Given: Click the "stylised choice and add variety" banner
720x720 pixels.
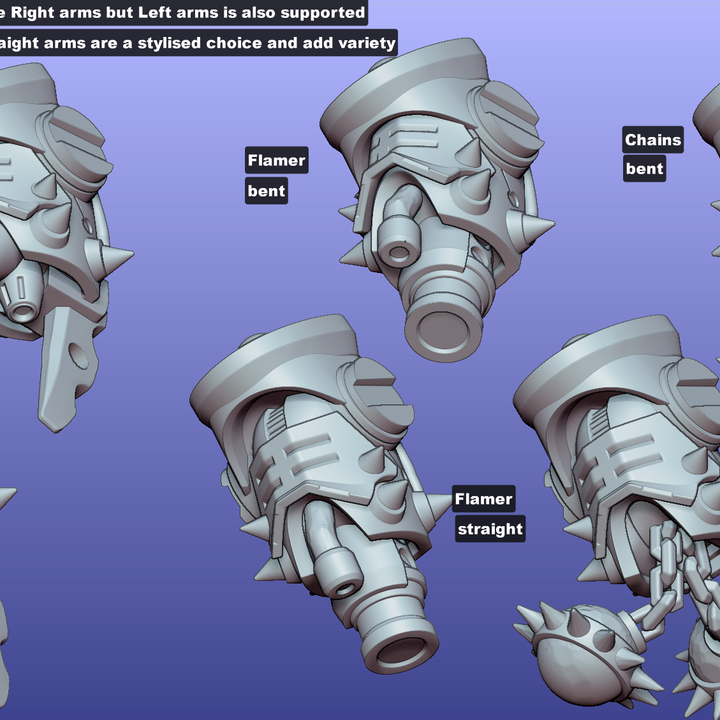Looking at the screenshot, I should [197, 43].
